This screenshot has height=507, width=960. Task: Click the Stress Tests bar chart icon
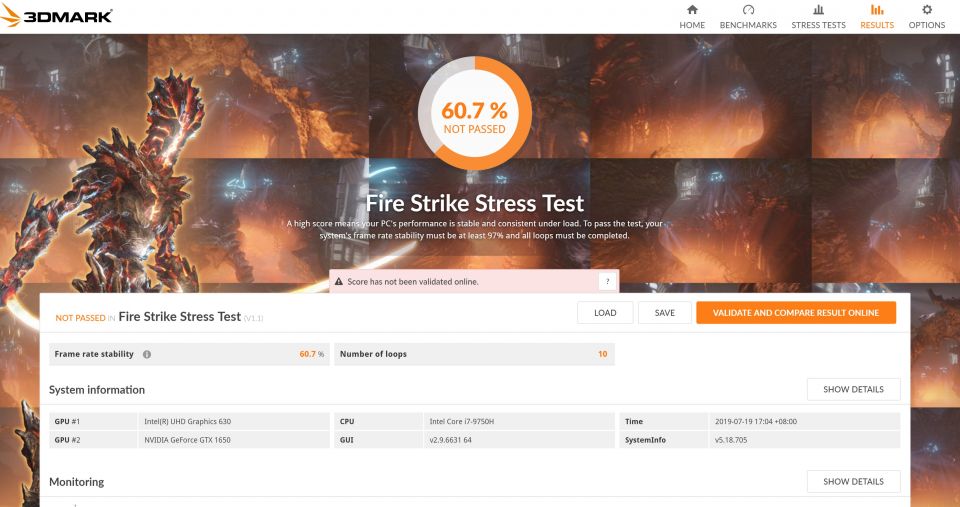pyautogui.click(x=818, y=10)
